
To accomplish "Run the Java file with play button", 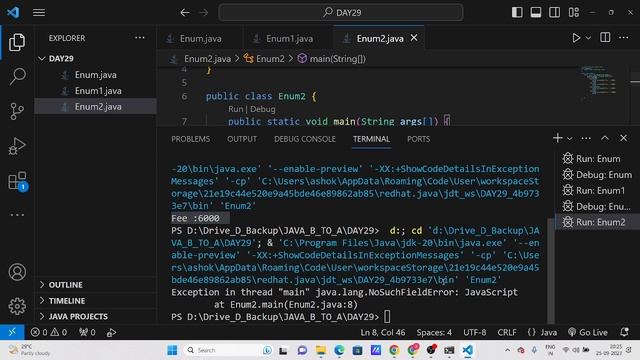I will click(576, 38).
